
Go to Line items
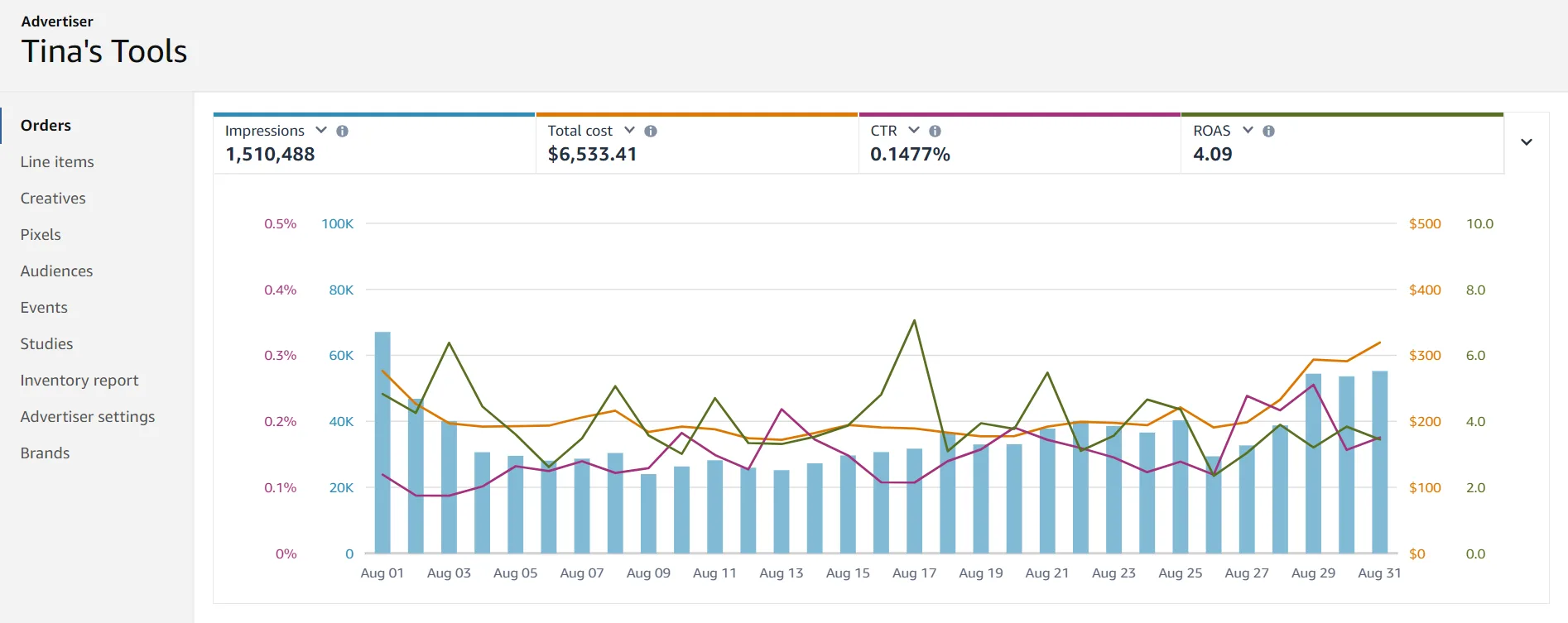coord(57,161)
